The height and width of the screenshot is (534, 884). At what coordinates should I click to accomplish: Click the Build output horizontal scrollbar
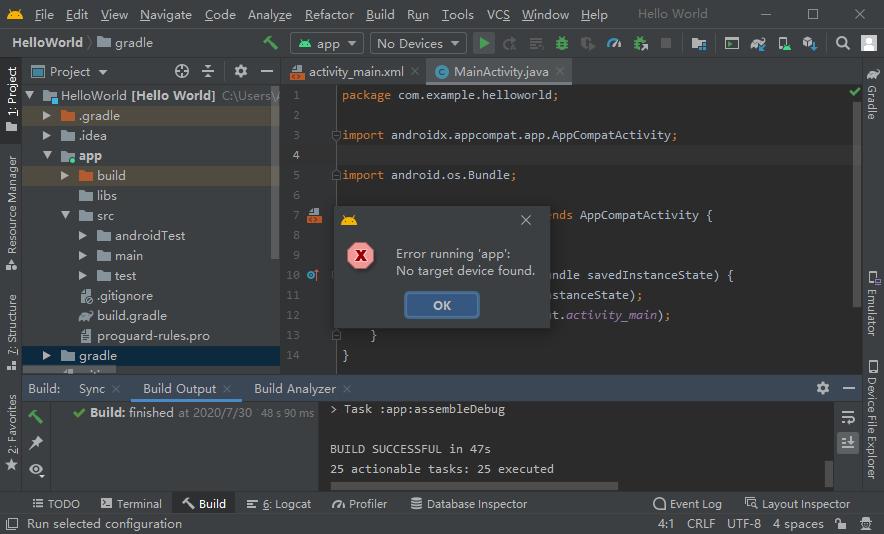[x=474, y=486]
